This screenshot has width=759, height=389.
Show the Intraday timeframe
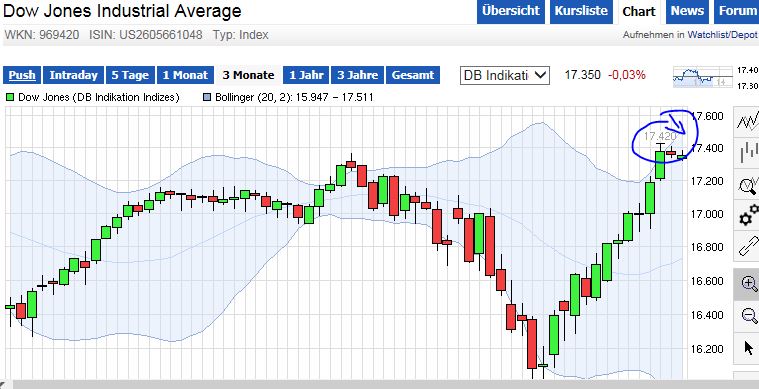tap(73, 75)
